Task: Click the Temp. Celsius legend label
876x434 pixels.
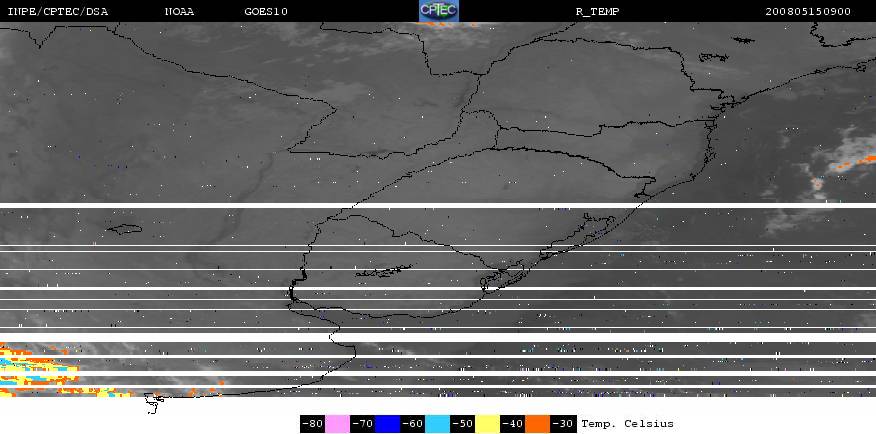Action: click(627, 424)
